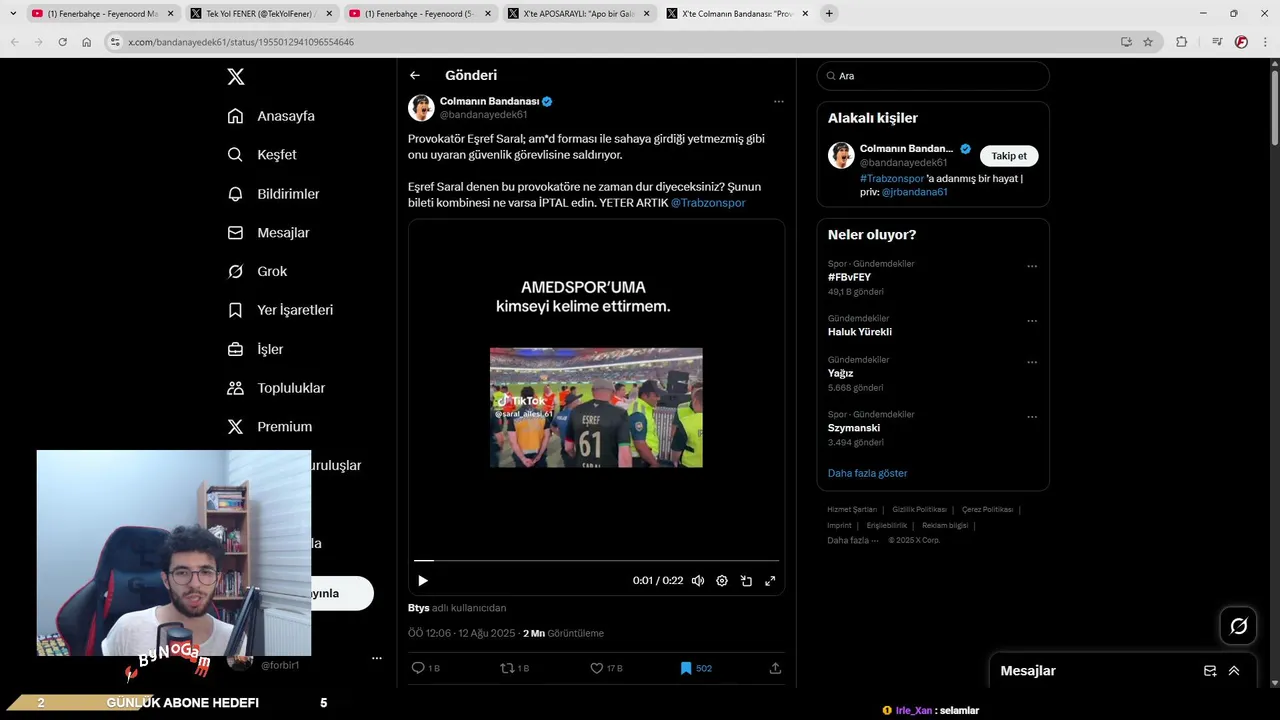Open Chrome three-dot menu
The width and height of the screenshot is (1280, 720).
click(1266, 42)
